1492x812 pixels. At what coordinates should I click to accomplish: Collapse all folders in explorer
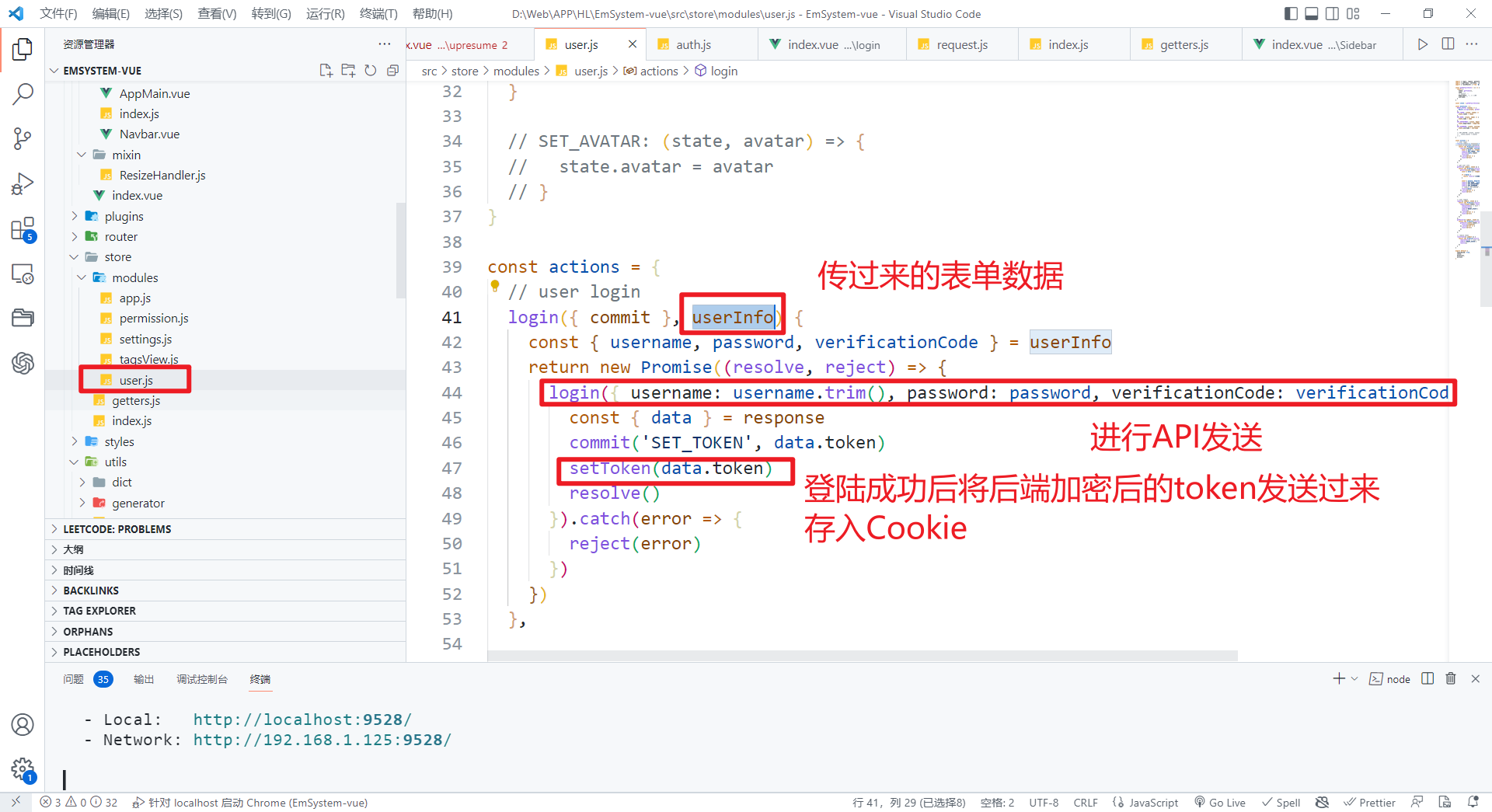pos(392,71)
